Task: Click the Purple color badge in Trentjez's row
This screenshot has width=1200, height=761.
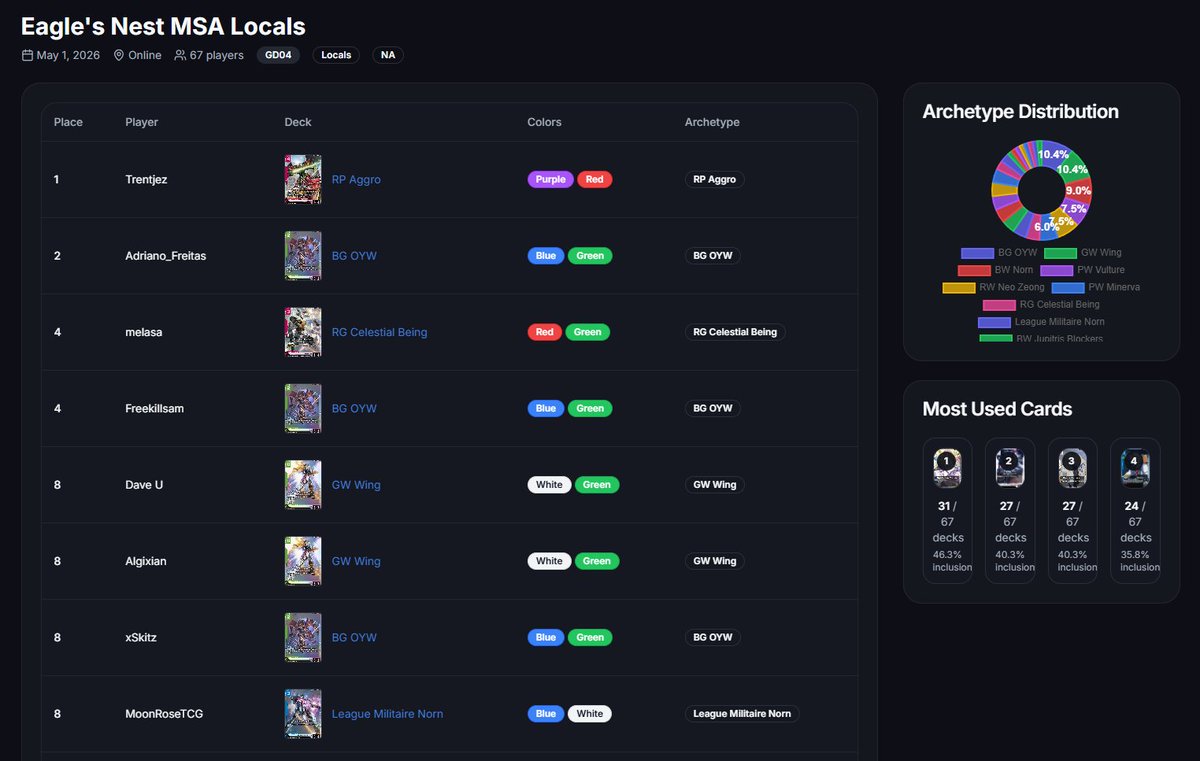Action: [x=550, y=180]
